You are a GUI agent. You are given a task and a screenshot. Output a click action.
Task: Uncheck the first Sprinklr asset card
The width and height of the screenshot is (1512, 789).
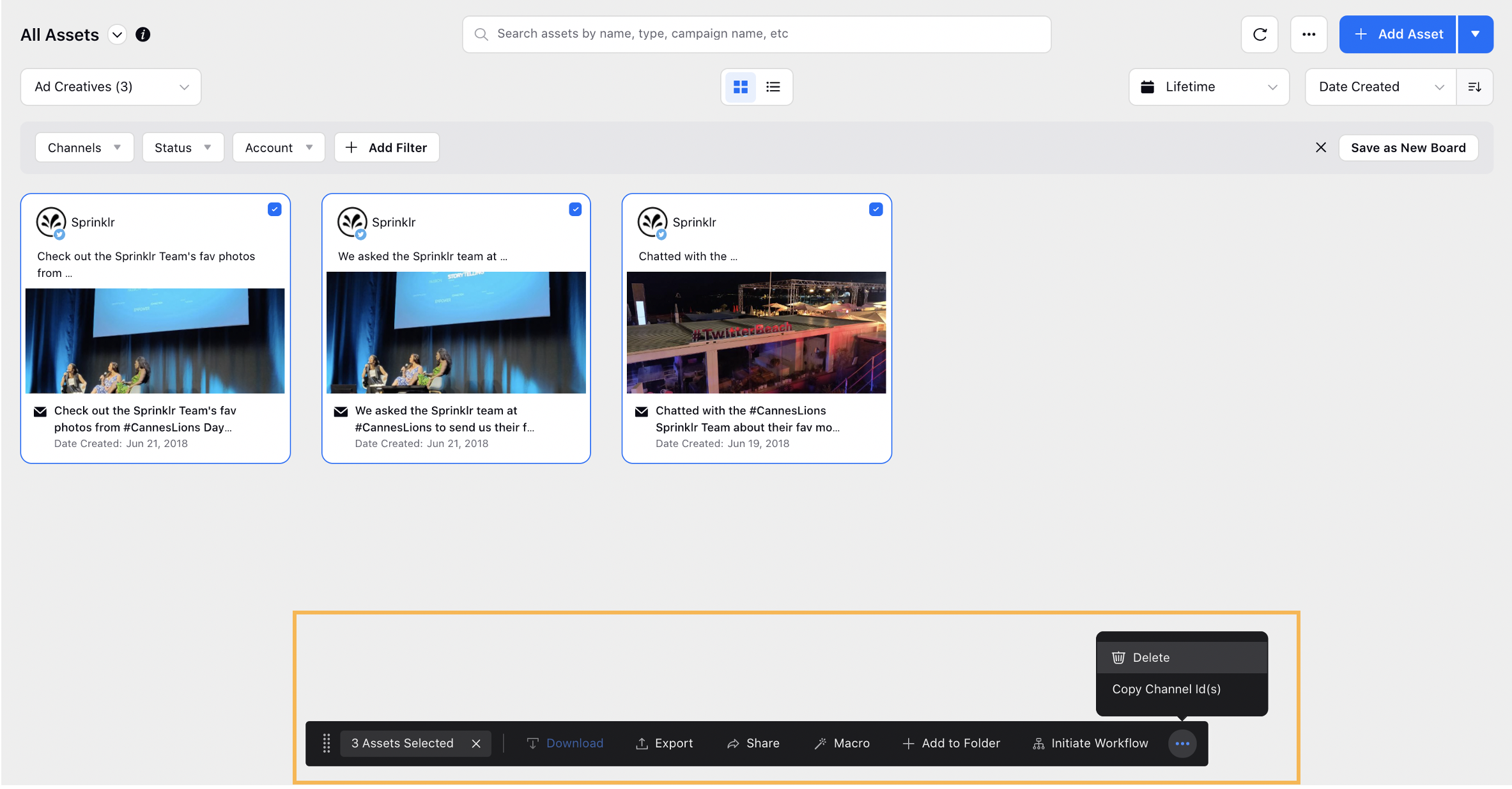(x=275, y=209)
